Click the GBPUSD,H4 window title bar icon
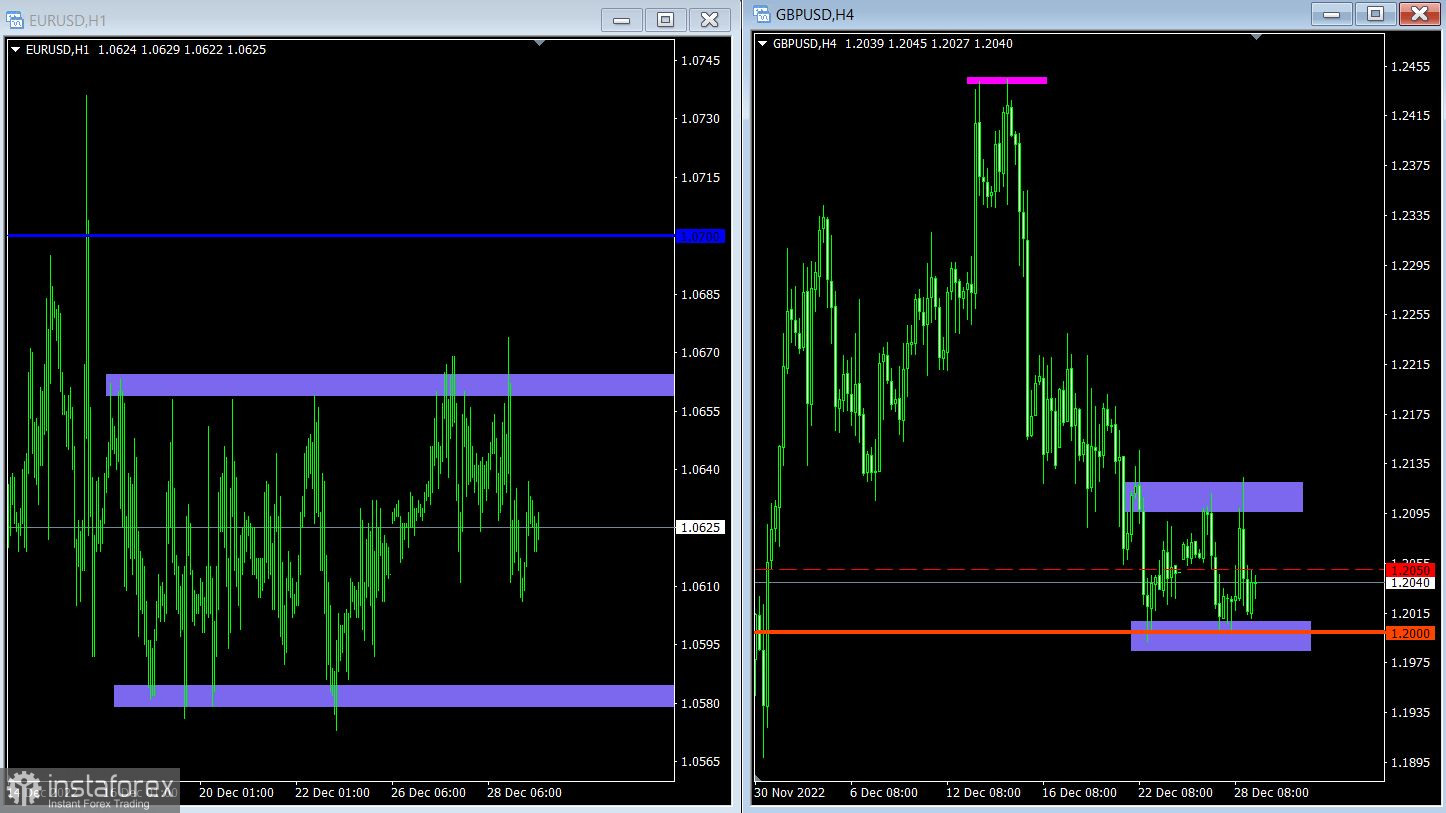 (x=762, y=14)
